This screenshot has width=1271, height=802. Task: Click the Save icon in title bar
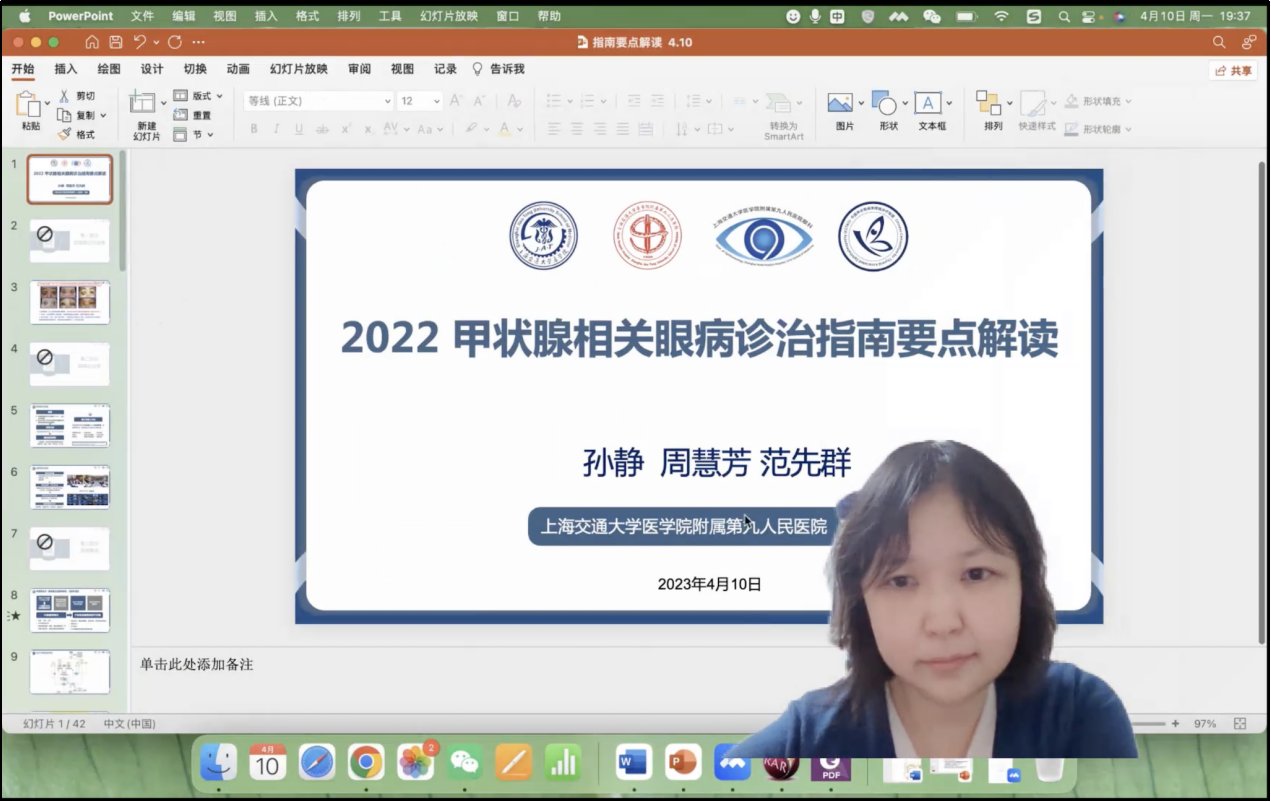coord(116,42)
